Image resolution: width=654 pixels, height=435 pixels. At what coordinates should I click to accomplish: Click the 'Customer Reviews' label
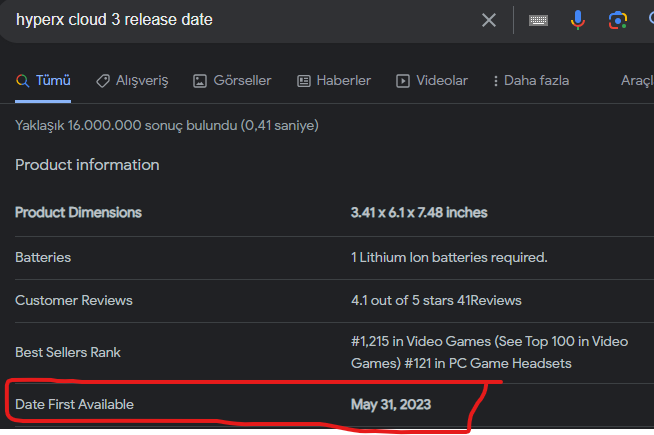click(74, 300)
